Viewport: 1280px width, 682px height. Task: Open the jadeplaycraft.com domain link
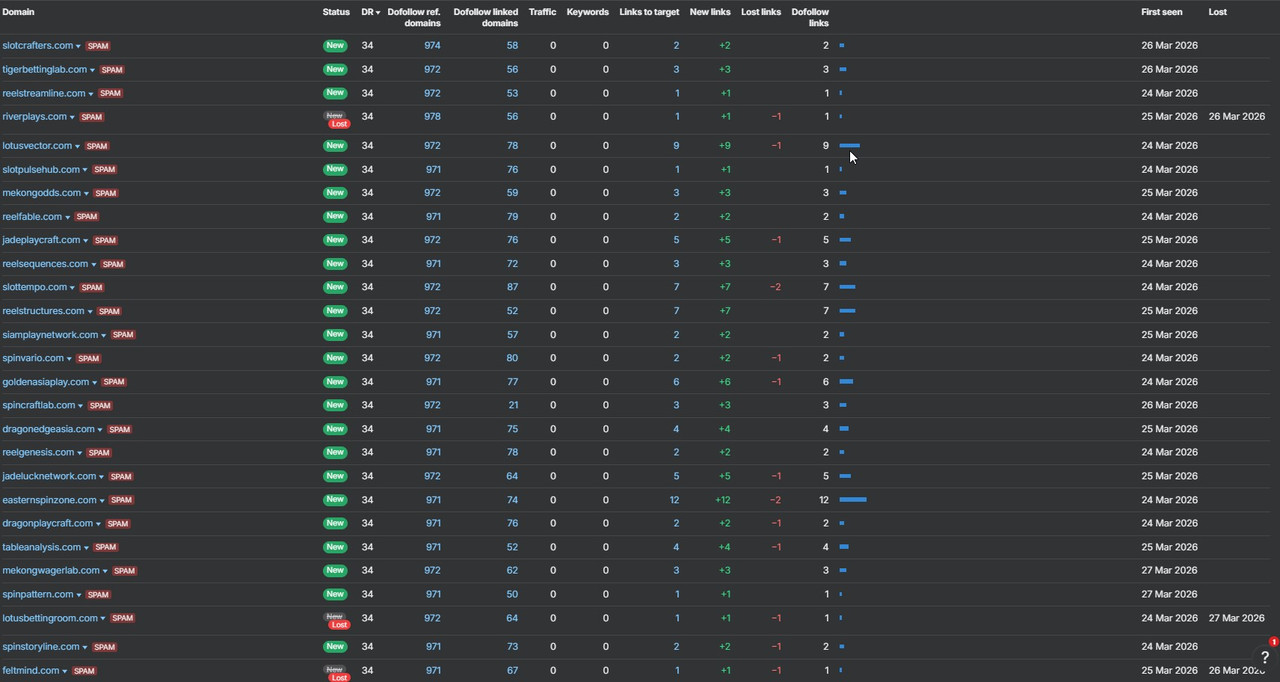pyautogui.click(x=41, y=240)
